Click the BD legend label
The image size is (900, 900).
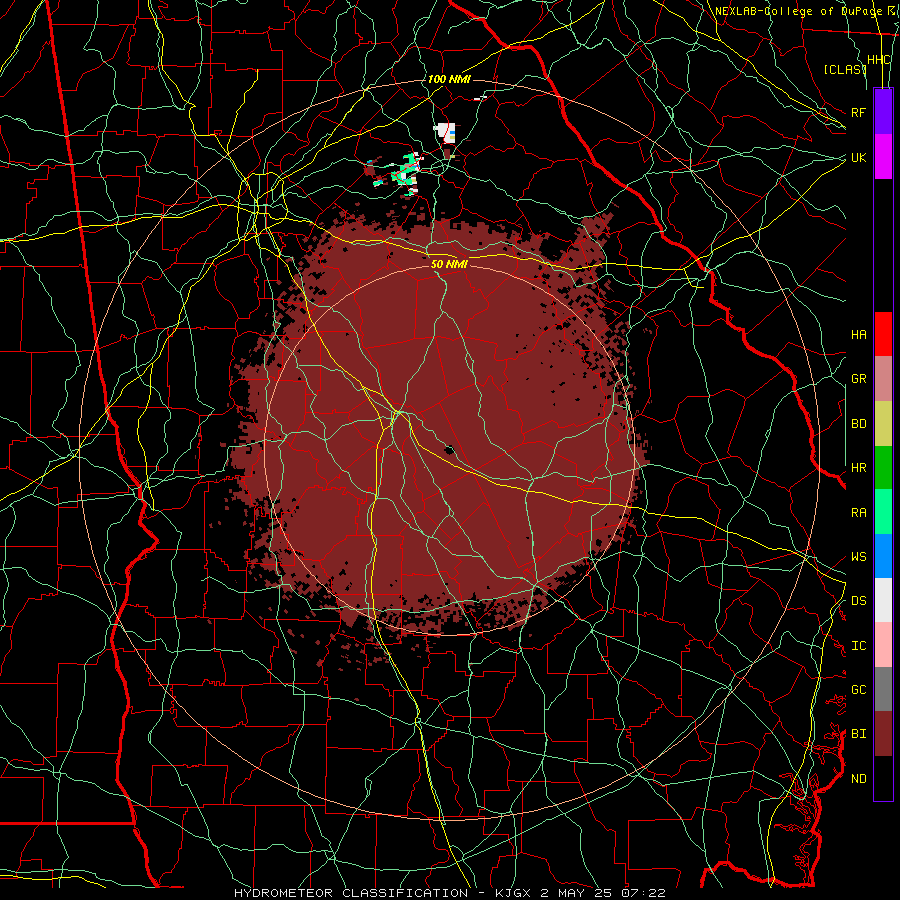859,424
